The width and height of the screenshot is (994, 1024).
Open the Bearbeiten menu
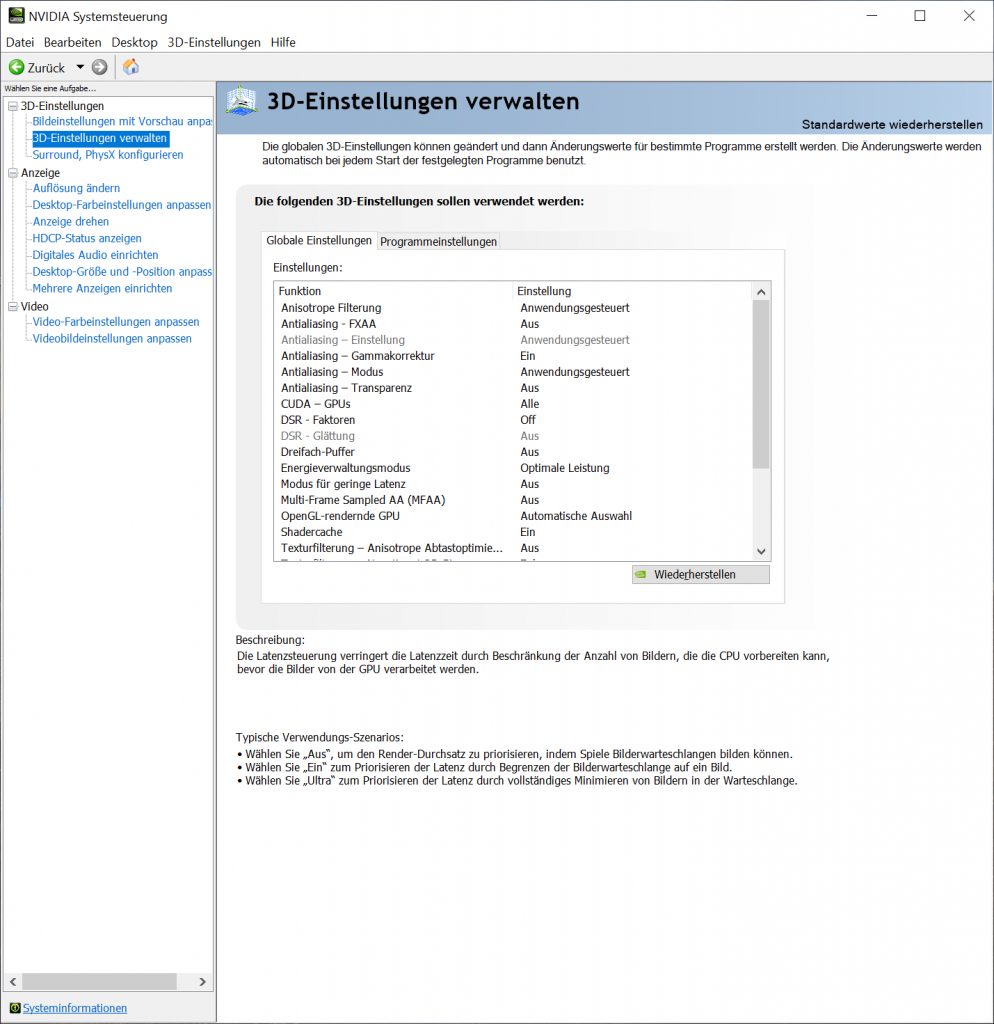pyautogui.click(x=72, y=42)
